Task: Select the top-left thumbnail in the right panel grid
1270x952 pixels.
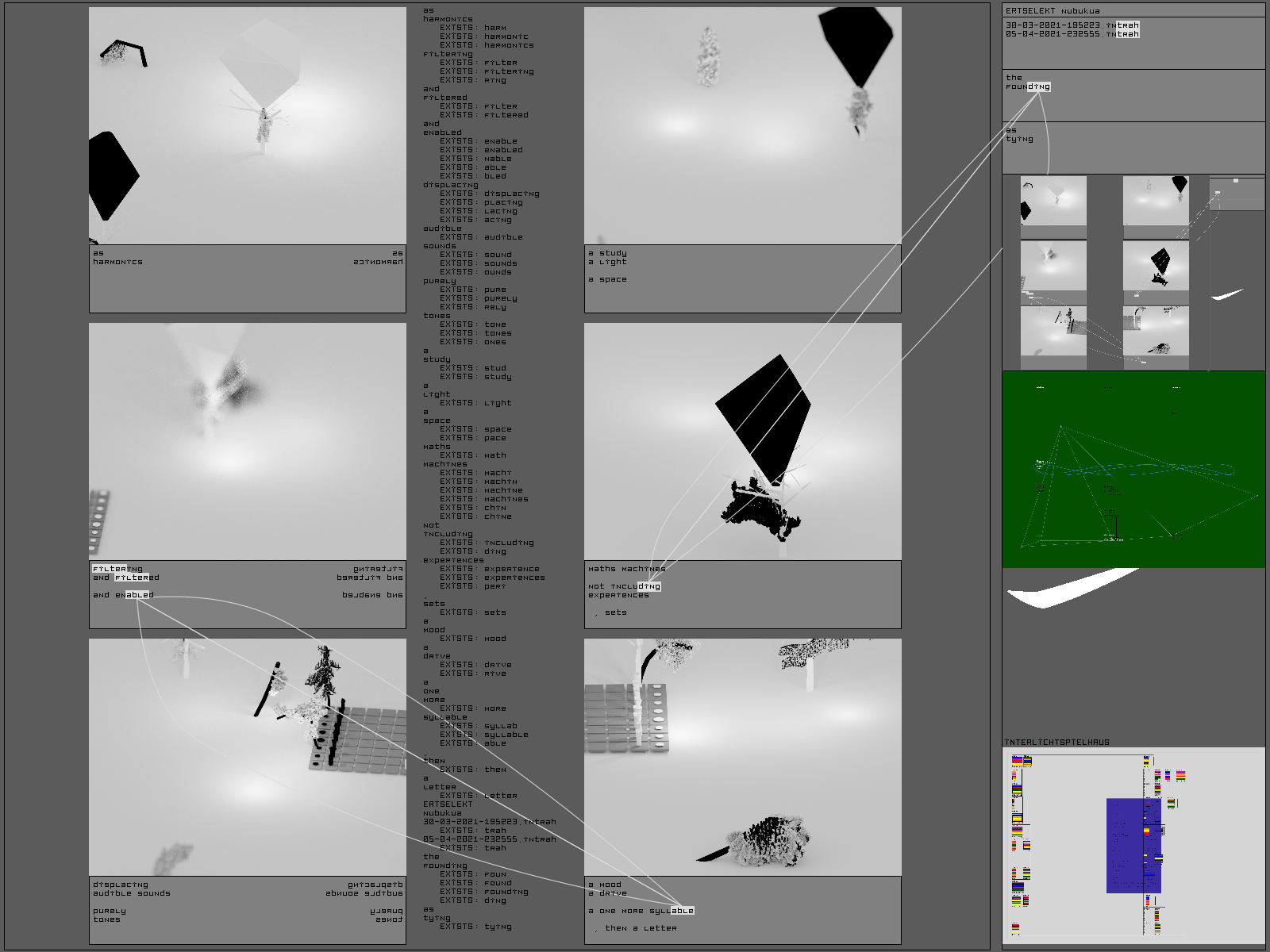Action: (1053, 201)
